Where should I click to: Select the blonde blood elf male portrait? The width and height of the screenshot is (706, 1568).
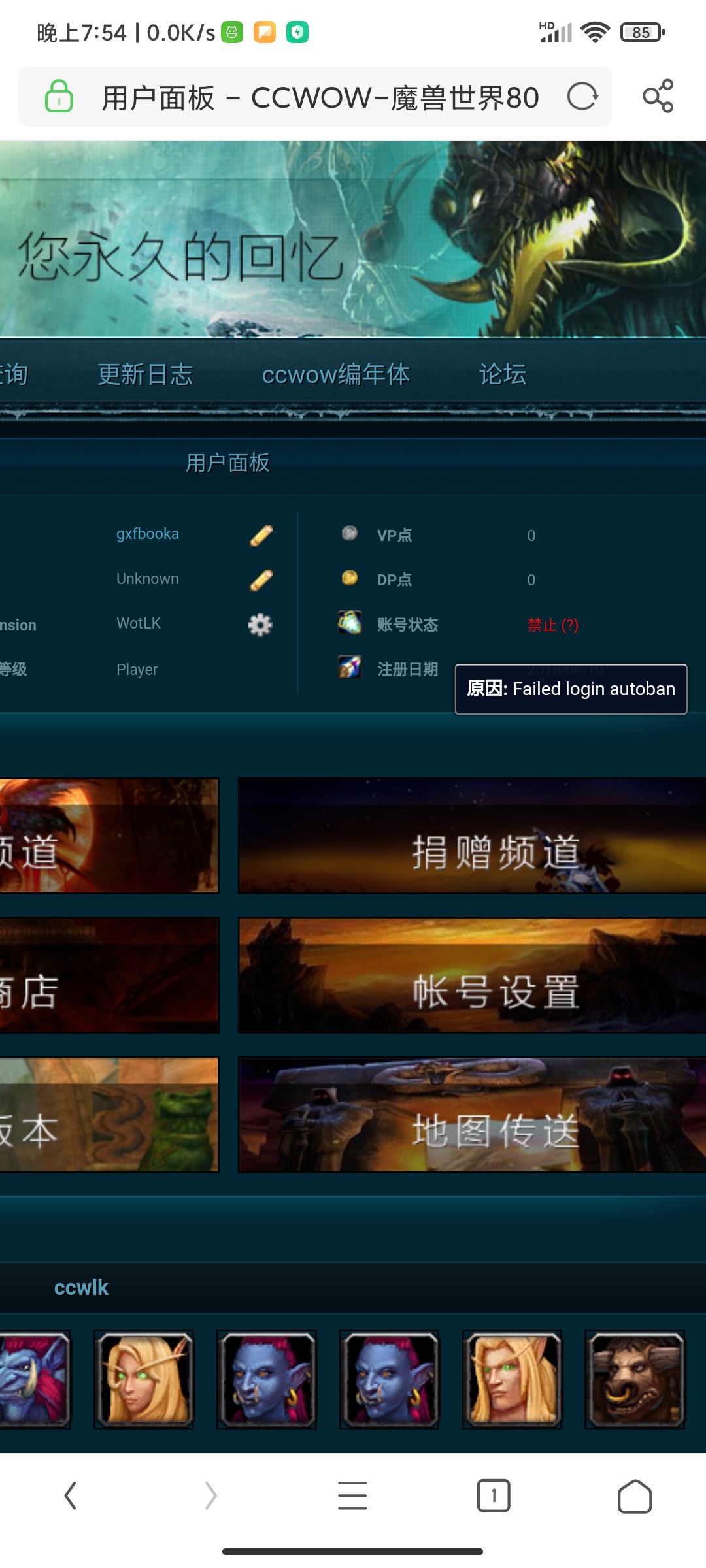(512, 1379)
